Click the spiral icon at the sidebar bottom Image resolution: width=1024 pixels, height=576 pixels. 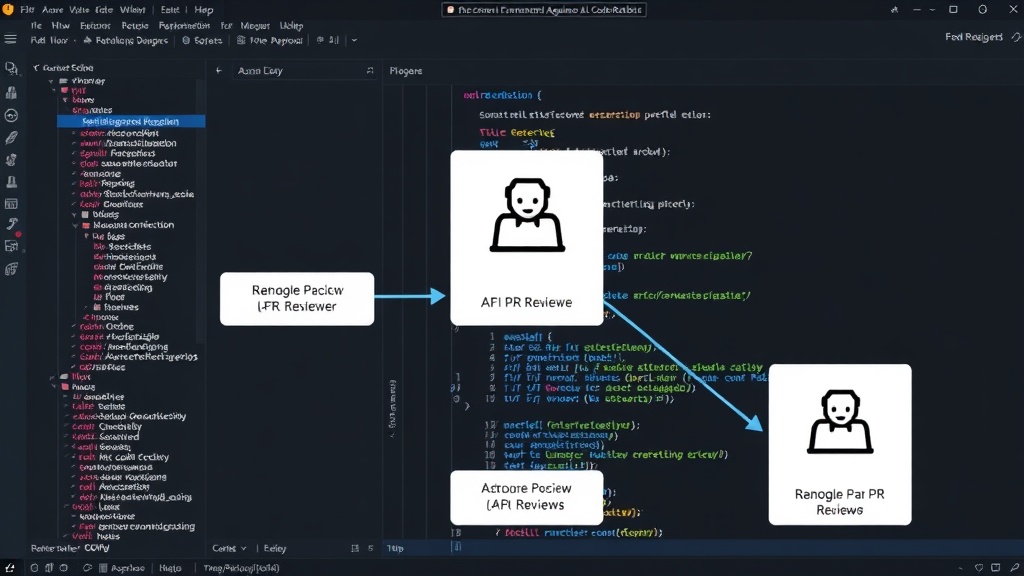click(11, 268)
